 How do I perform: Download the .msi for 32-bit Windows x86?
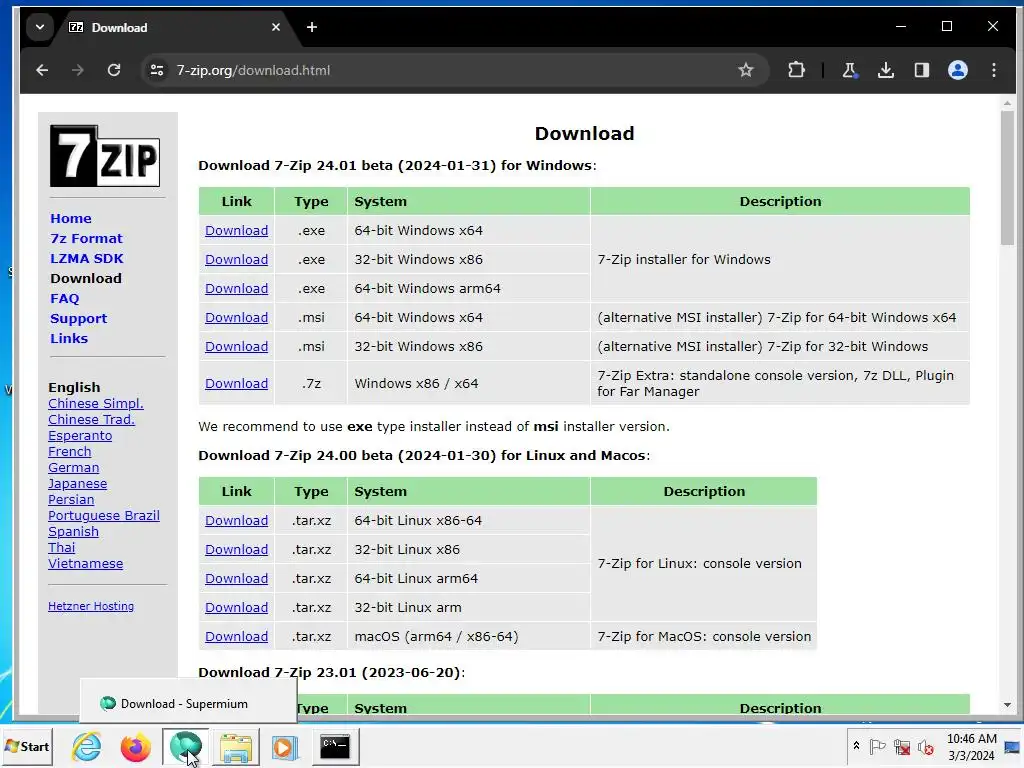236,347
